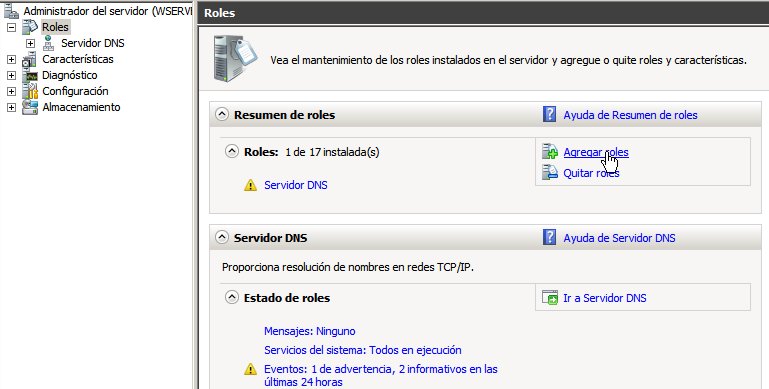Viewport: 769px width, 389px height.
Task: Click the Agregar roles green plus icon
Action: pyautogui.click(x=550, y=152)
